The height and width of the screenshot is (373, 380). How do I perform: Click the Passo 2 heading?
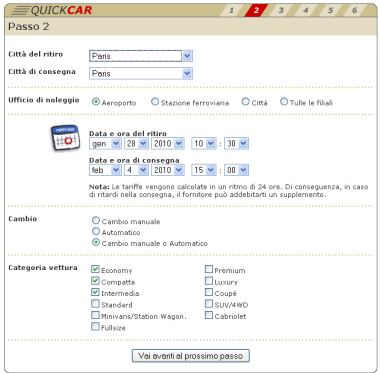[x=29, y=26]
